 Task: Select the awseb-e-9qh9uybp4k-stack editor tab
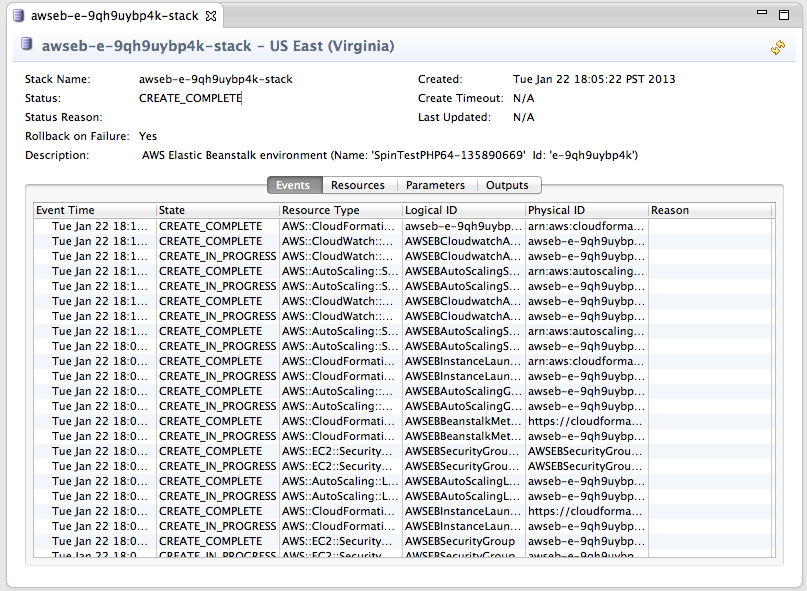[114, 16]
